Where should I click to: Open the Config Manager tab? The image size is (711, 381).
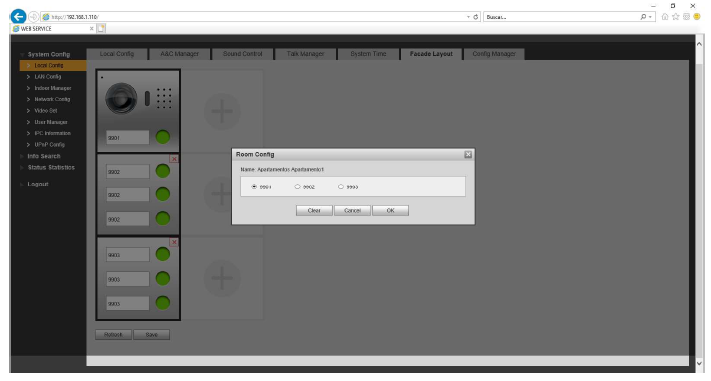tap(494, 54)
